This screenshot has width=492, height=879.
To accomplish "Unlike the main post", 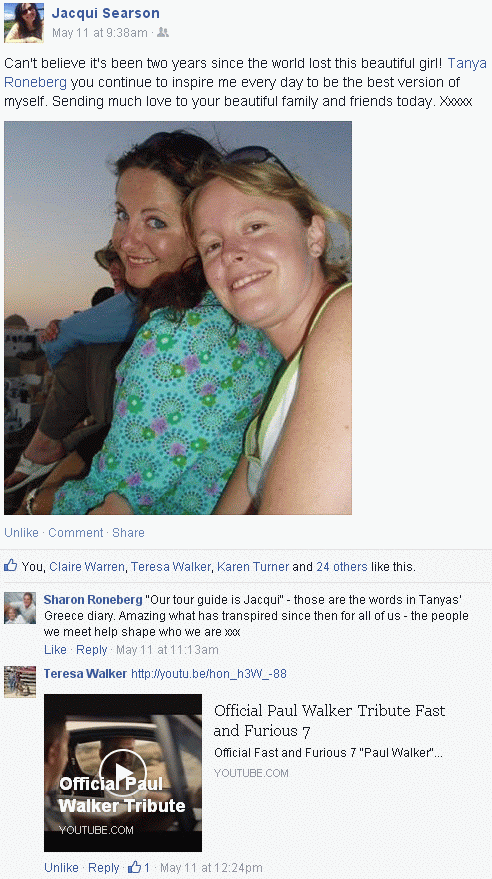I will tap(21, 533).
